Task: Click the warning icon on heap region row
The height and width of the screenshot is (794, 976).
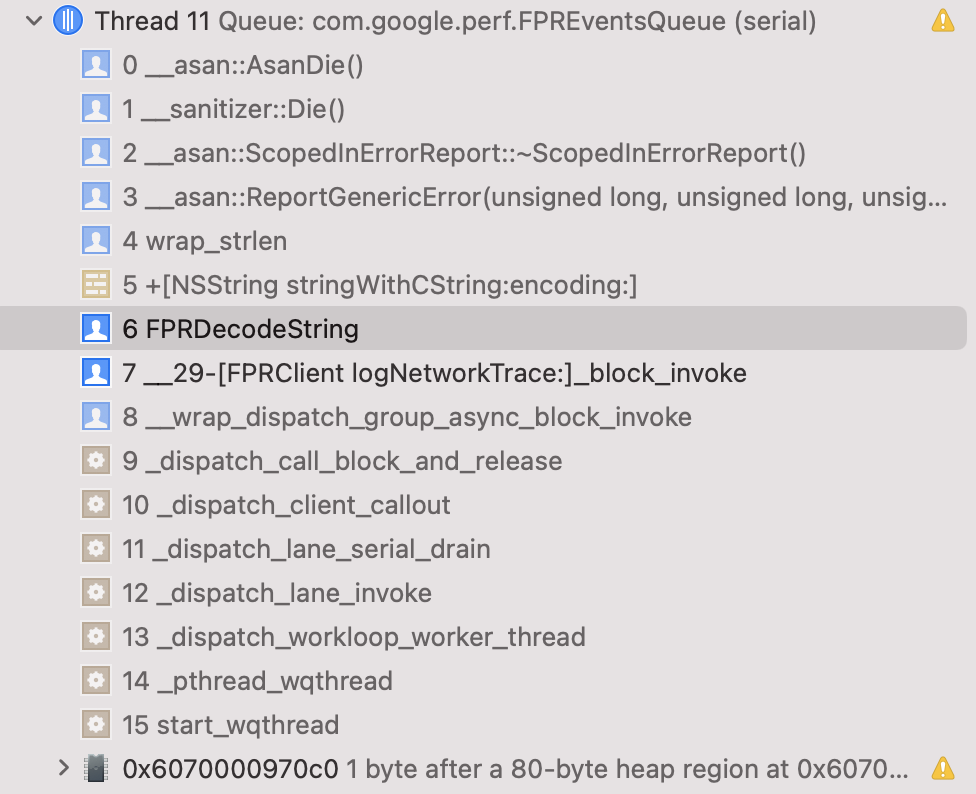Action: pos(942,768)
